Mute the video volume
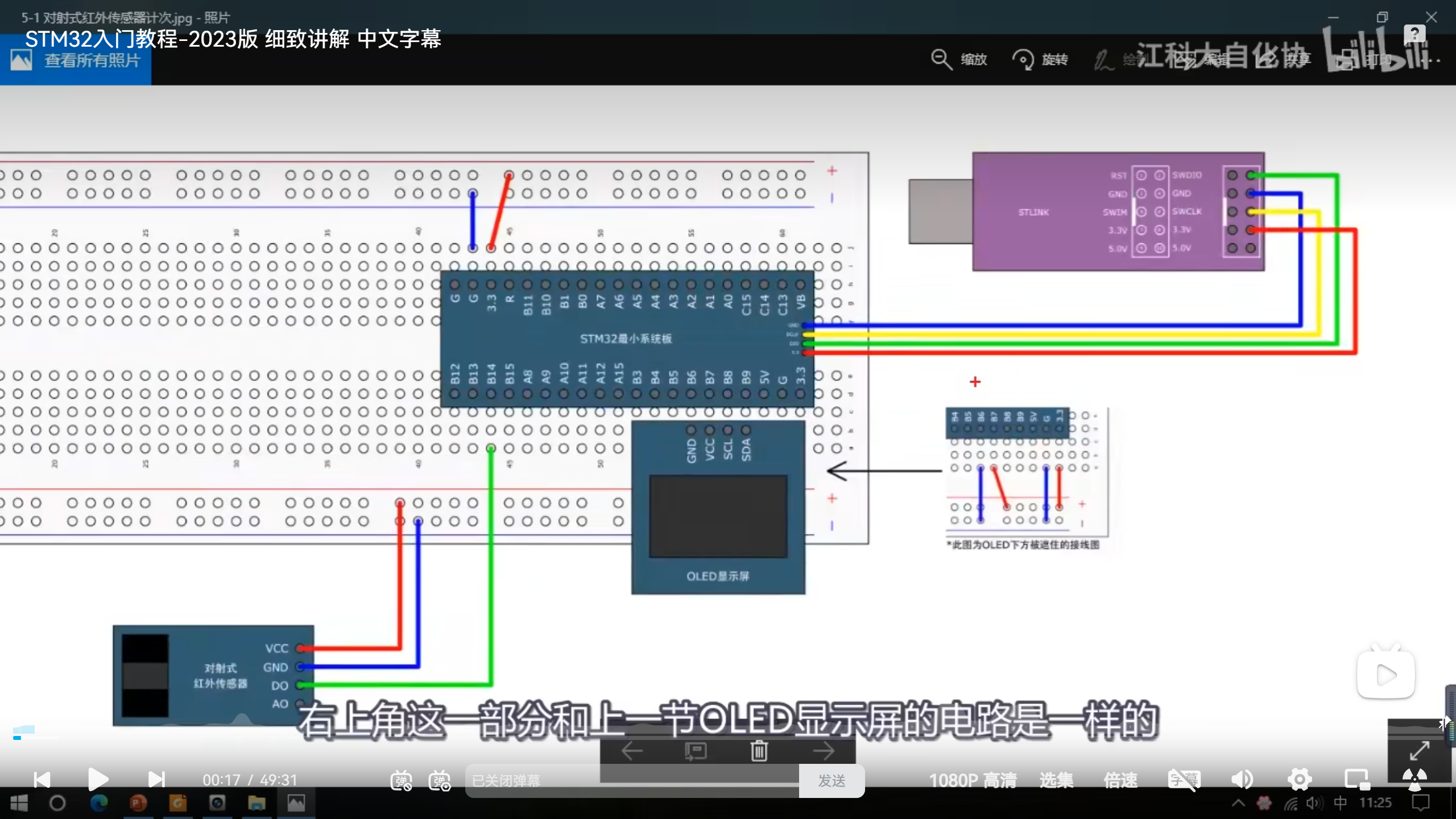 pyautogui.click(x=1242, y=779)
